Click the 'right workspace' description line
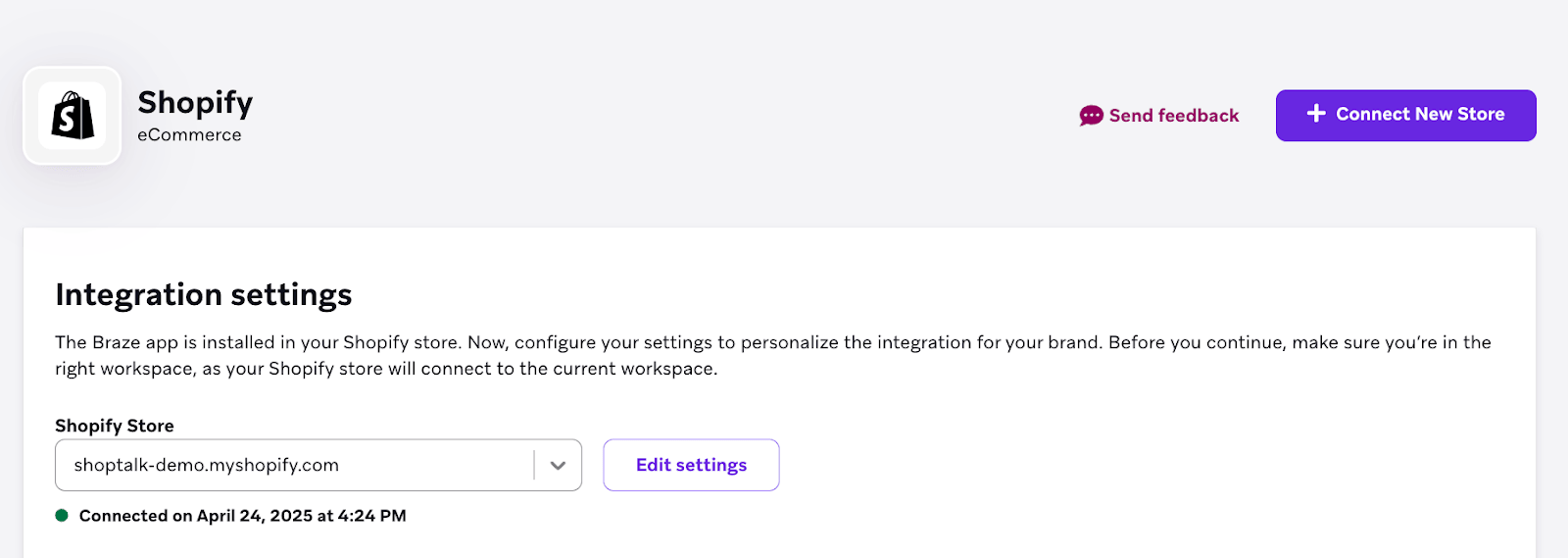1568x558 pixels. coord(386,369)
